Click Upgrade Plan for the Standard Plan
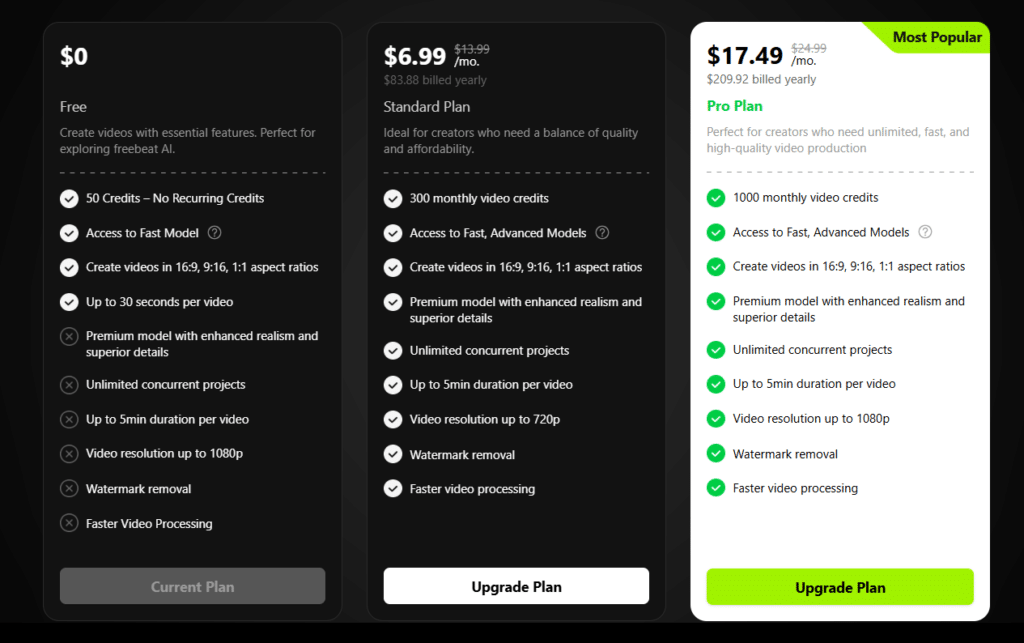1024x643 pixels. click(516, 586)
